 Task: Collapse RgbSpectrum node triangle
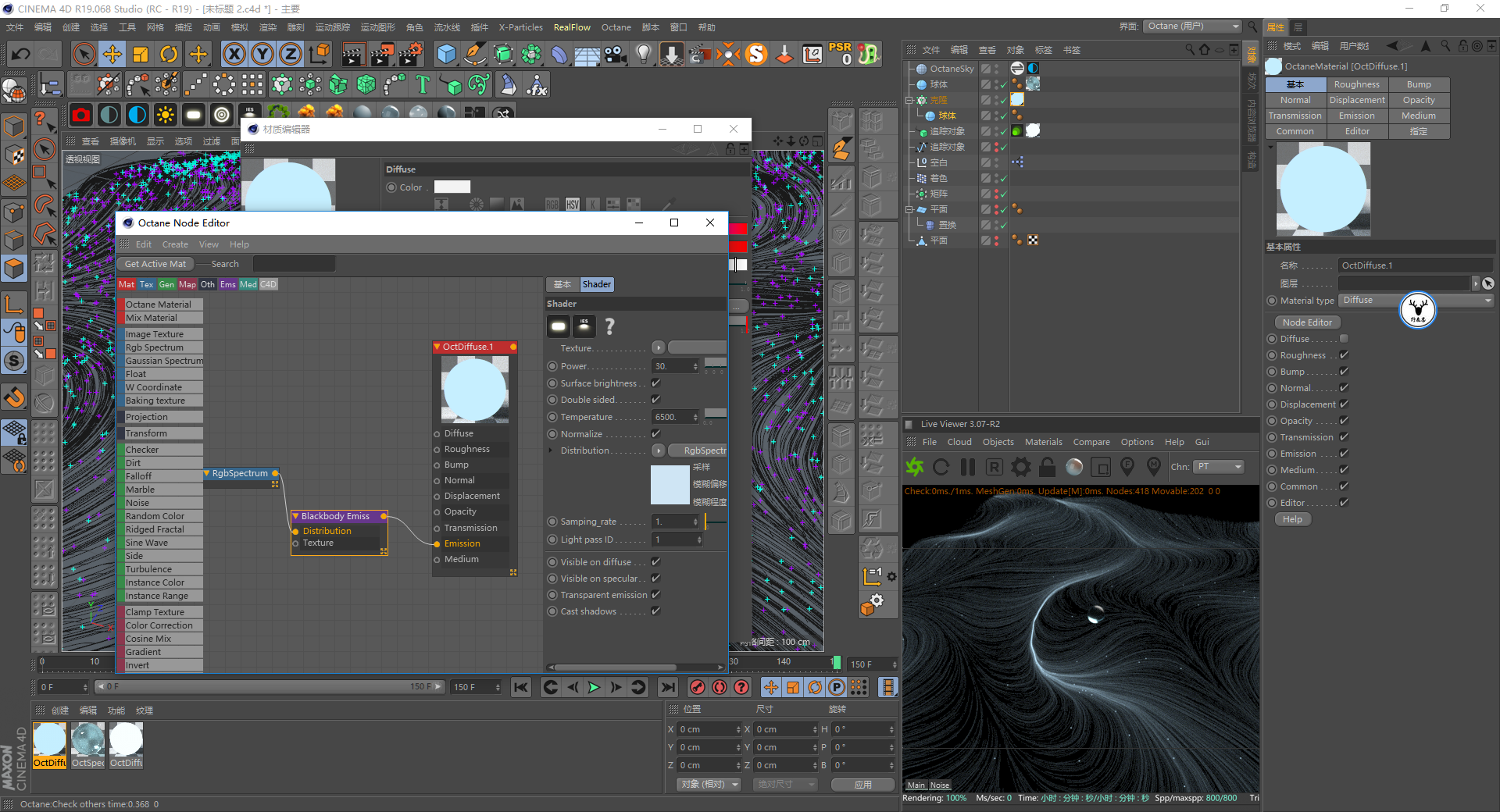pos(207,473)
